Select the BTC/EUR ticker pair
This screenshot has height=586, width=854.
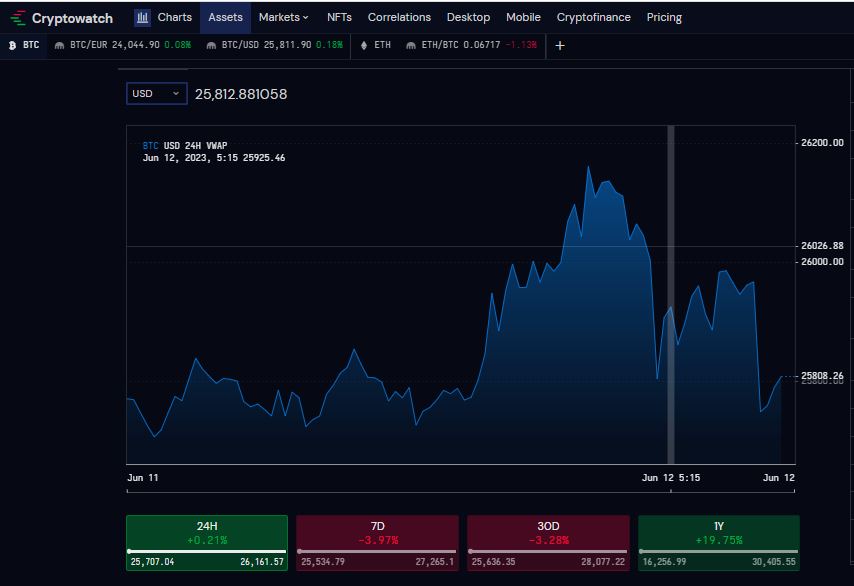click(x=123, y=45)
